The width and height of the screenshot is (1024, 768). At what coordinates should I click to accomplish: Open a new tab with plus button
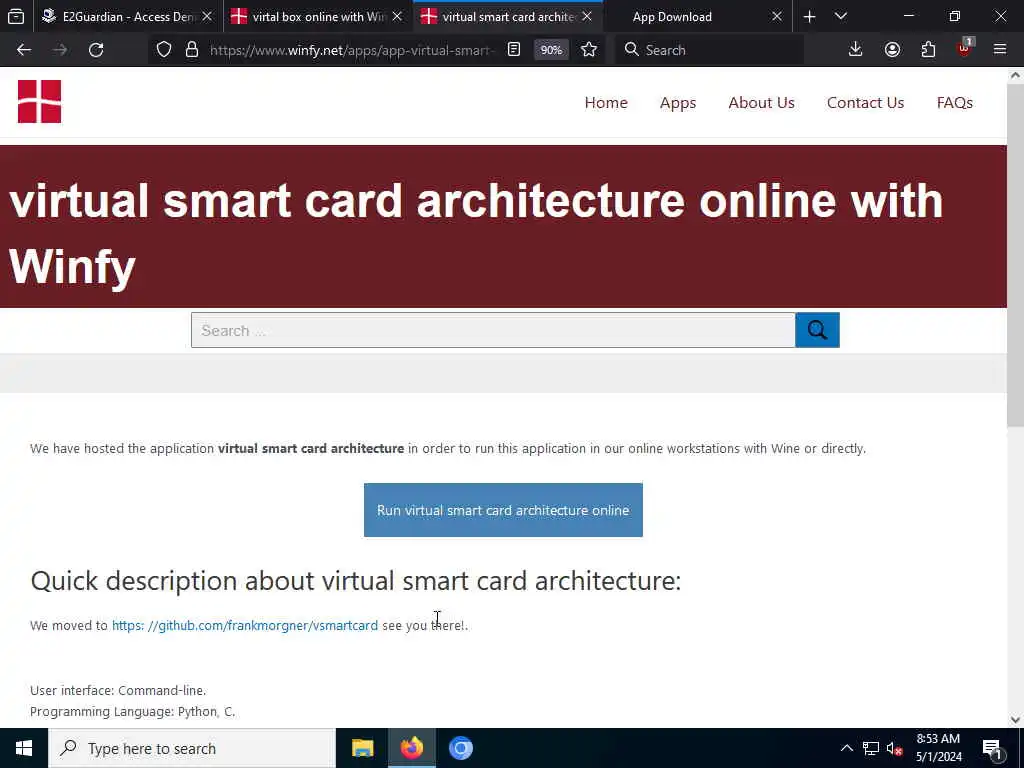pyautogui.click(x=809, y=17)
